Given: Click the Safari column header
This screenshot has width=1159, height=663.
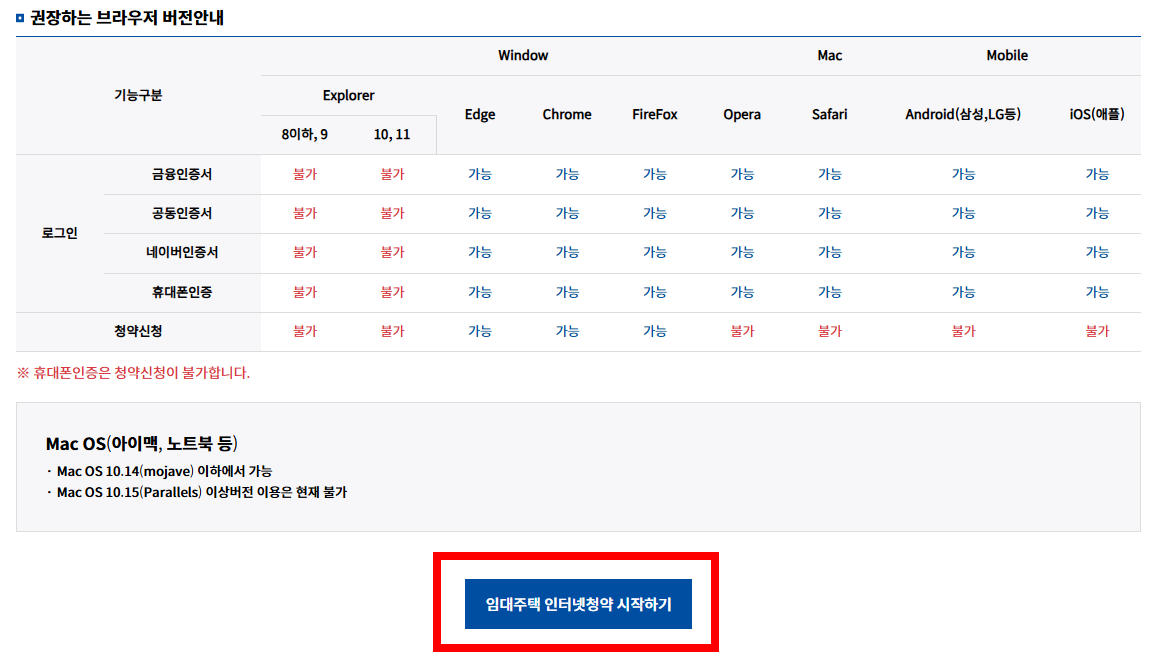Looking at the screenshot, I should click(829, 114).
